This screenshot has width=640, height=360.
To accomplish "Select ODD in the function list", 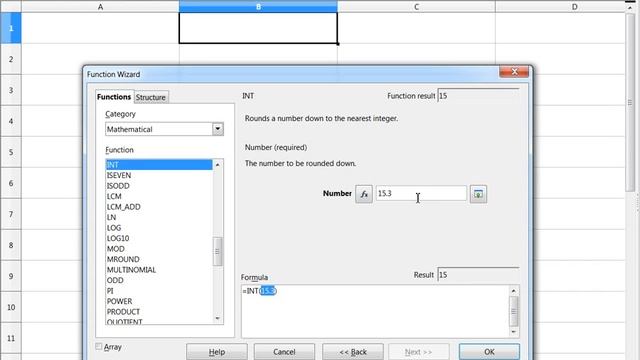I will [x=159, y=280].
